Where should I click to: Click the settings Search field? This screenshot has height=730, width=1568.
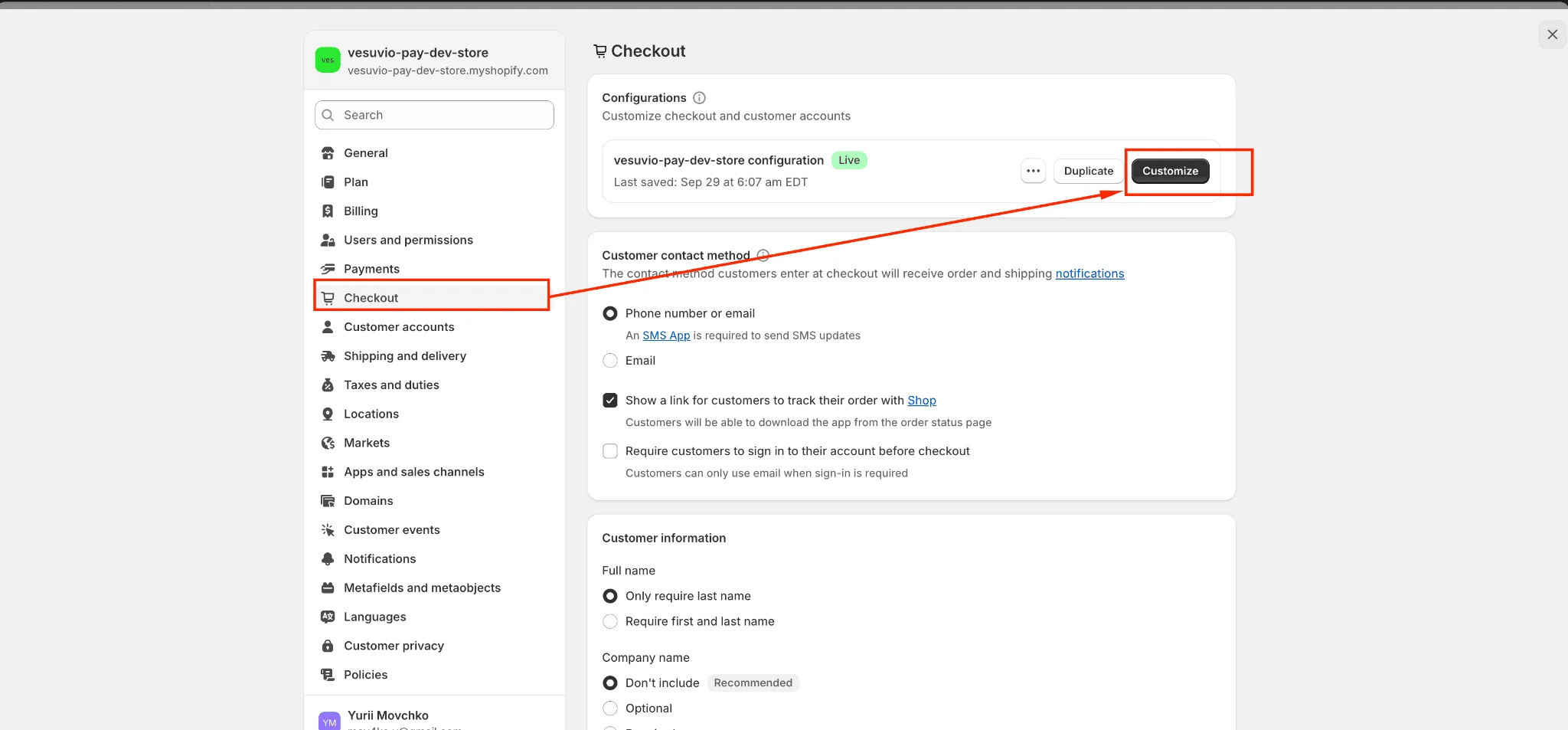(x=434, y=115)
